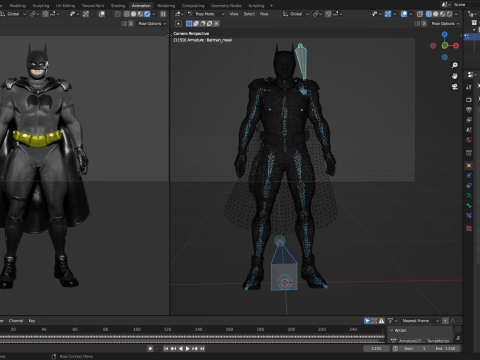Viewport: 480px width, 360px height.
Task: Switch to the Modeling workspace tab
Action: (17, 6)
